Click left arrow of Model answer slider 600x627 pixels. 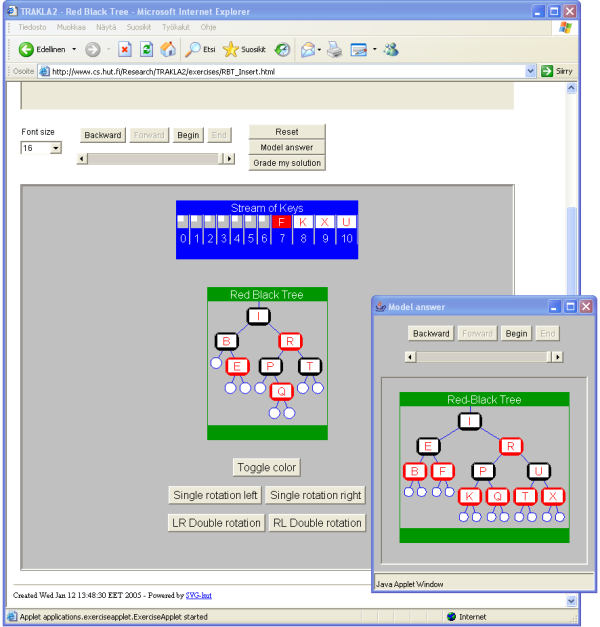click(x=410, y=357)
